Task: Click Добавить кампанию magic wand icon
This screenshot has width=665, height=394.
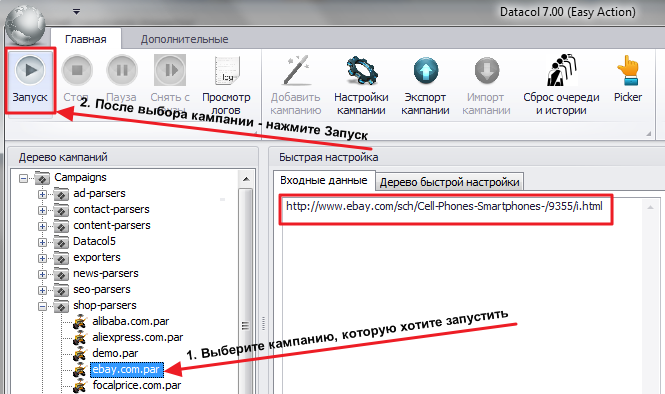Action: (296, 70)
